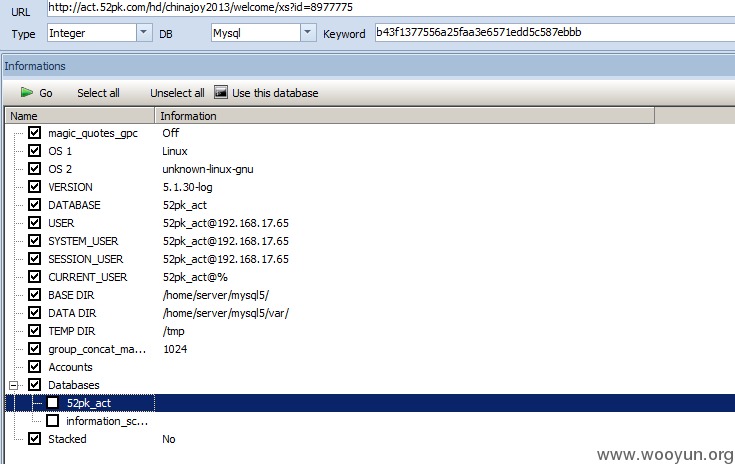Image resolution: width=735 pixels, height=464 pixels.
Task: Uncheck the CURRENT_USER checkbox
Action: (x=34, y=277)
